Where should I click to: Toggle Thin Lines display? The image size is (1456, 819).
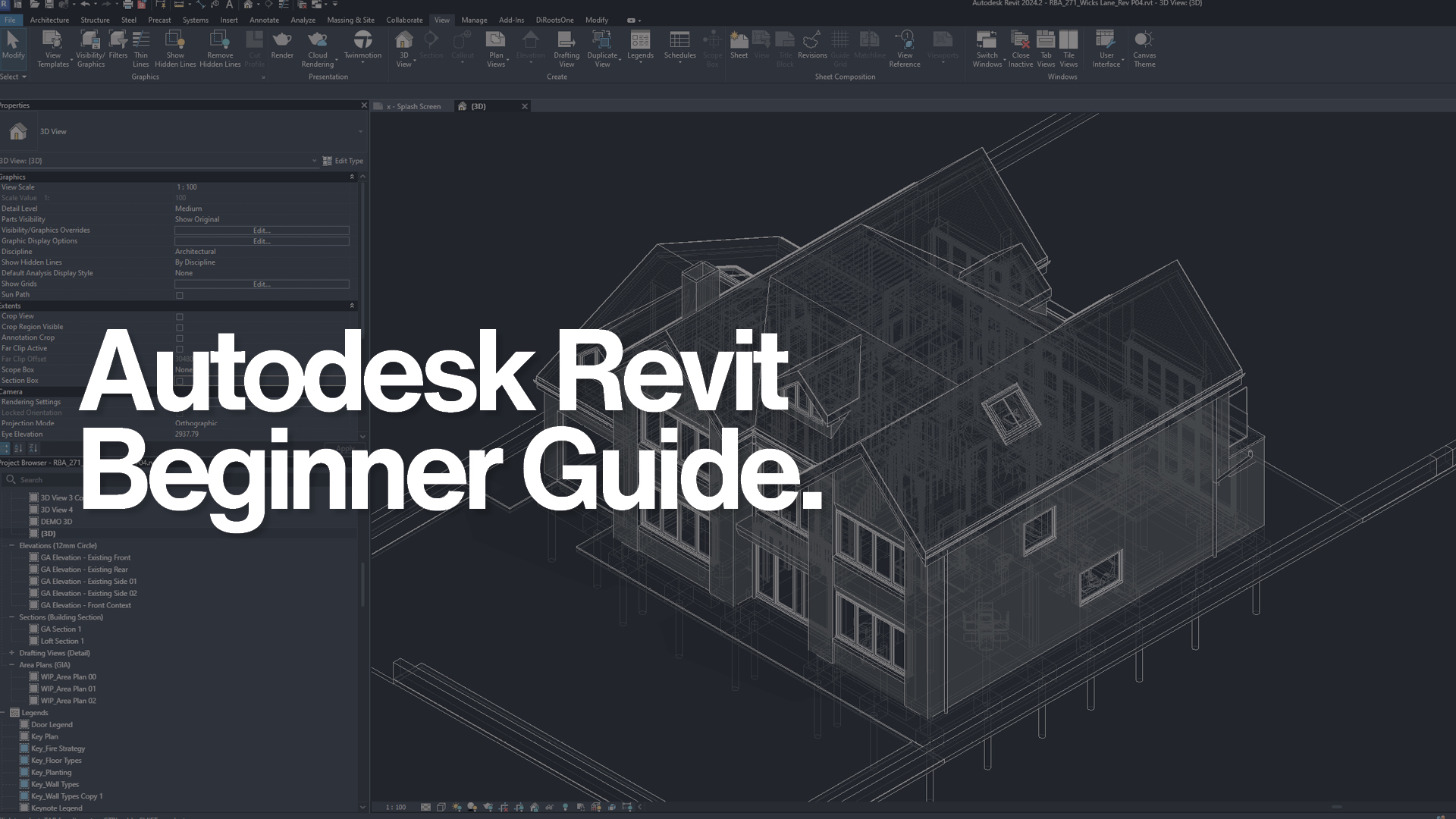point(140,47)
